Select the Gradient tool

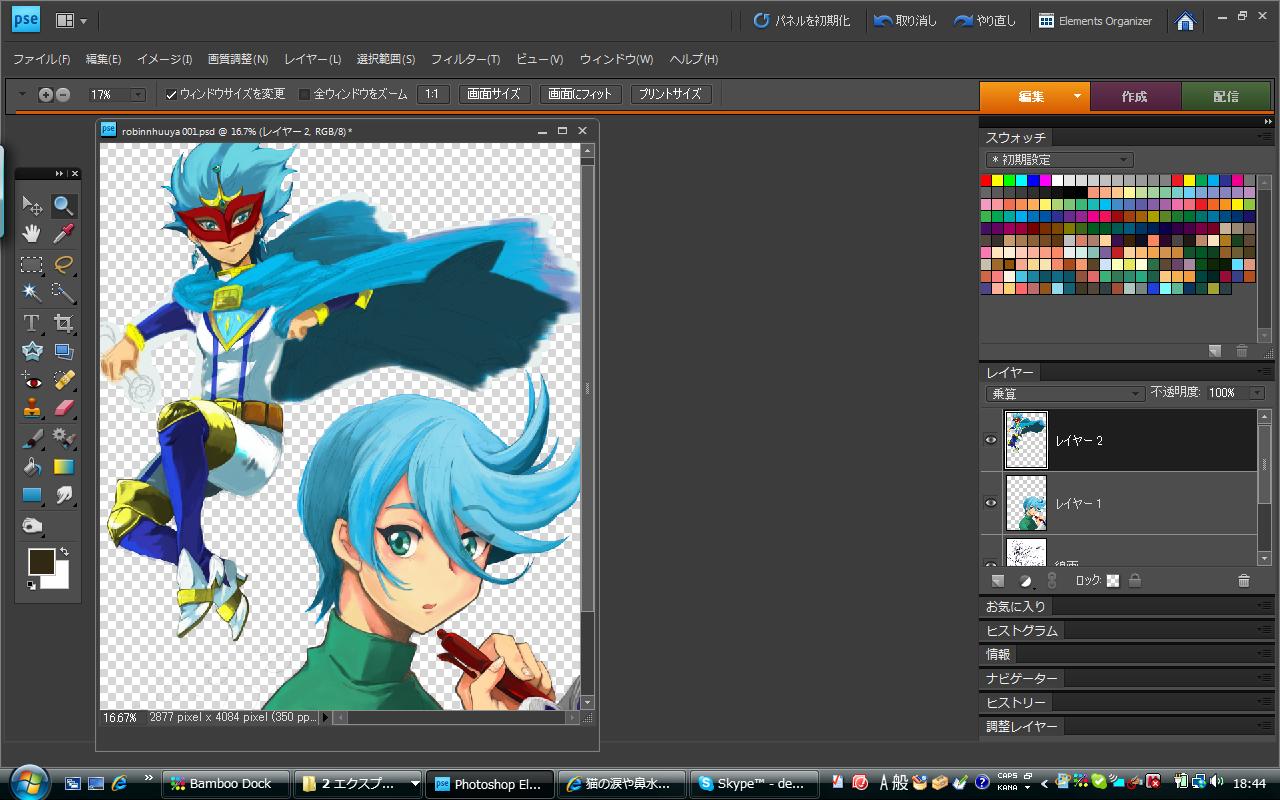click(64, 466)
